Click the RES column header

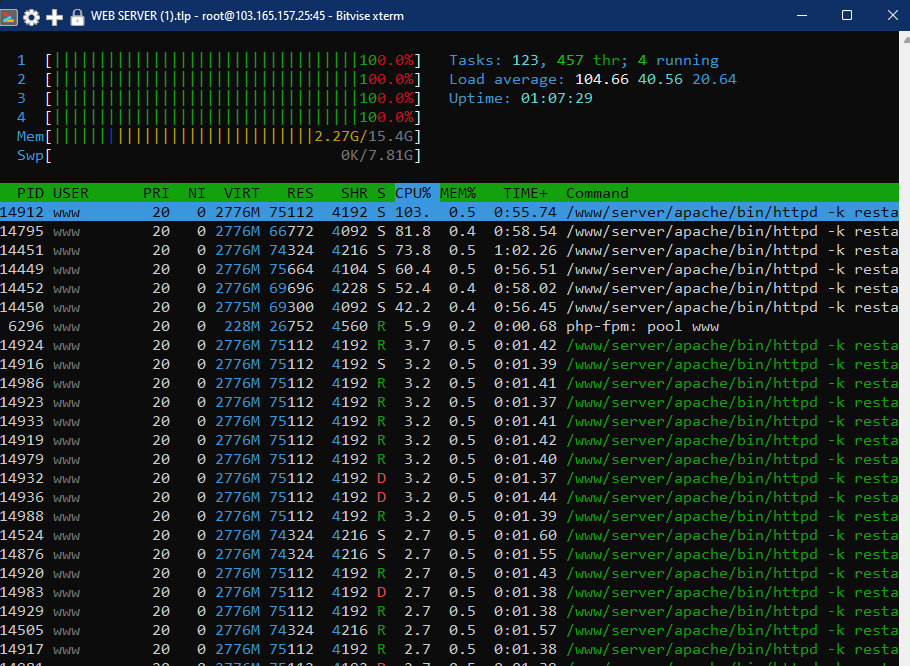click(300, 193)
